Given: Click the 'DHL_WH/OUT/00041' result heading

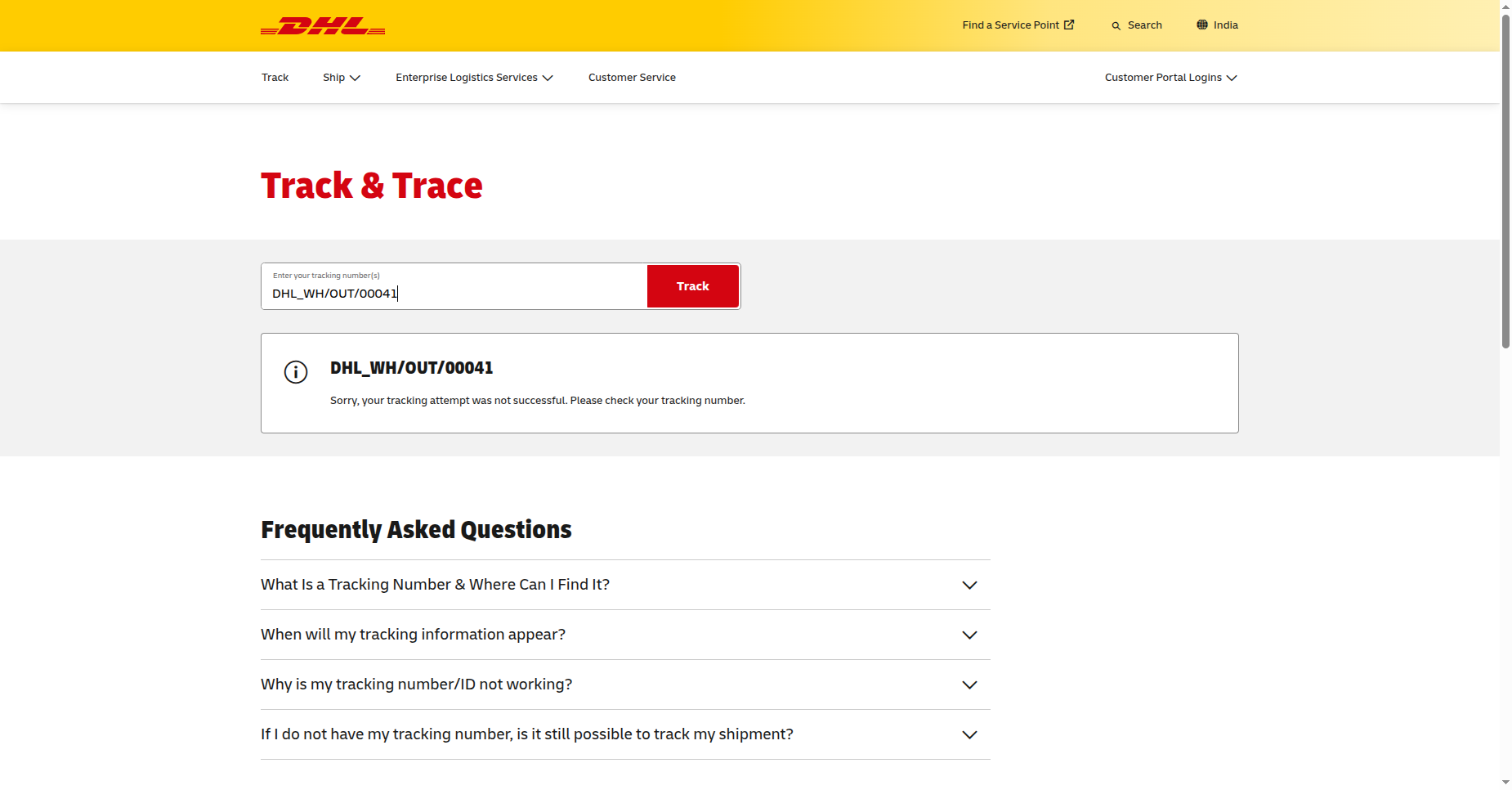Looking at the screenshot, I should point(412,368).
